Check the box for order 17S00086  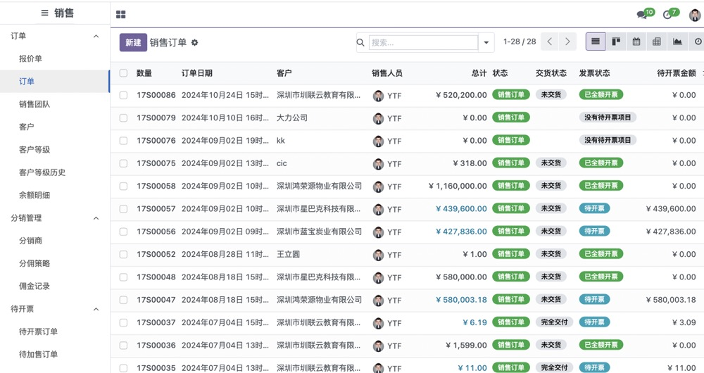(123, 95)
